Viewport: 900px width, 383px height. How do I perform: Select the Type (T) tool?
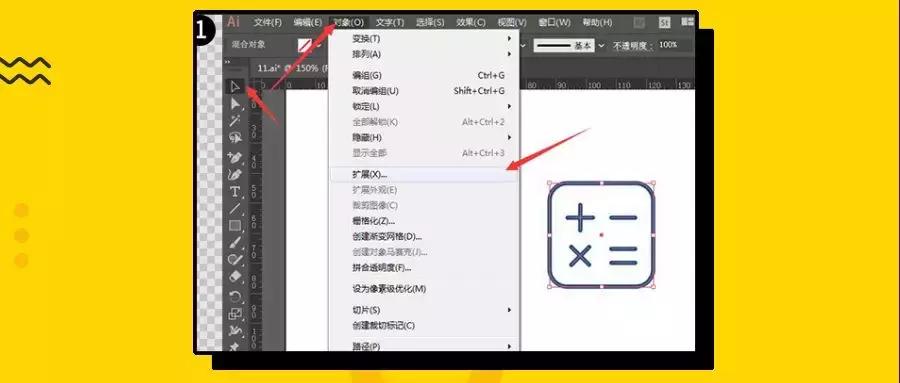click(x=235, y=192)
